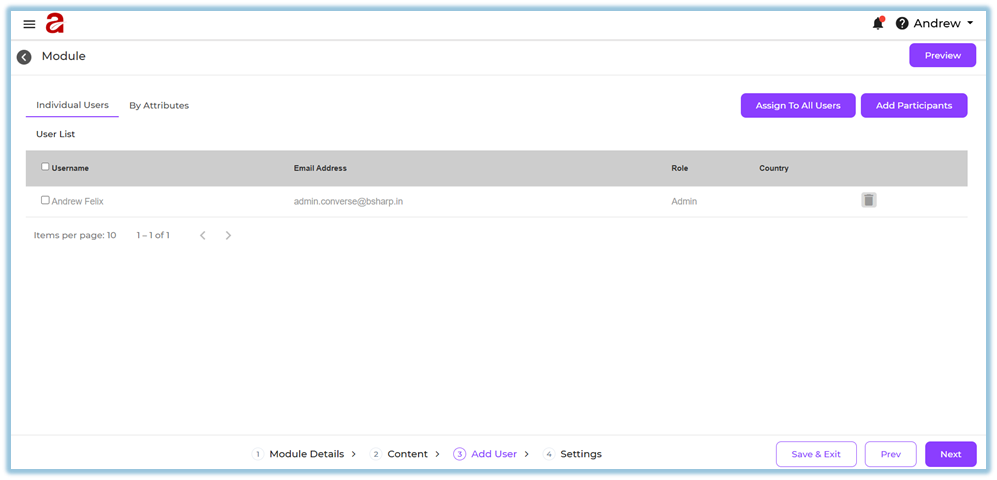Open the notifications bell

[878, 23]
